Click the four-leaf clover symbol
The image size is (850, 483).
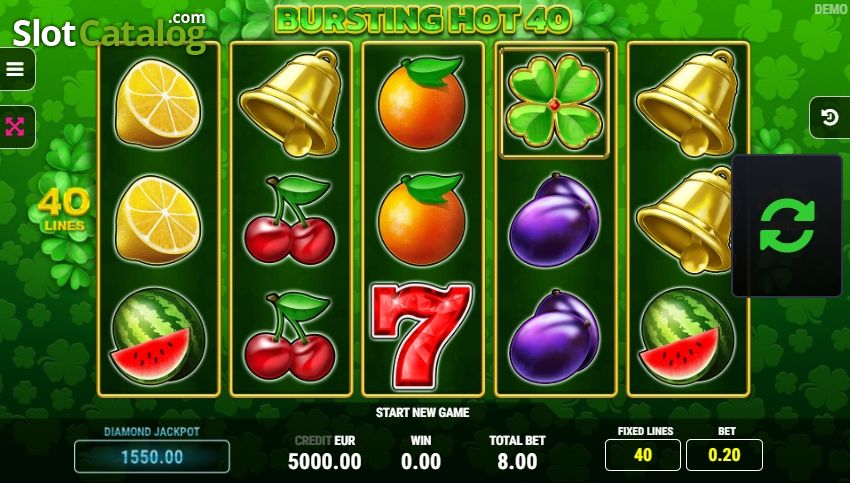[555, 103]
